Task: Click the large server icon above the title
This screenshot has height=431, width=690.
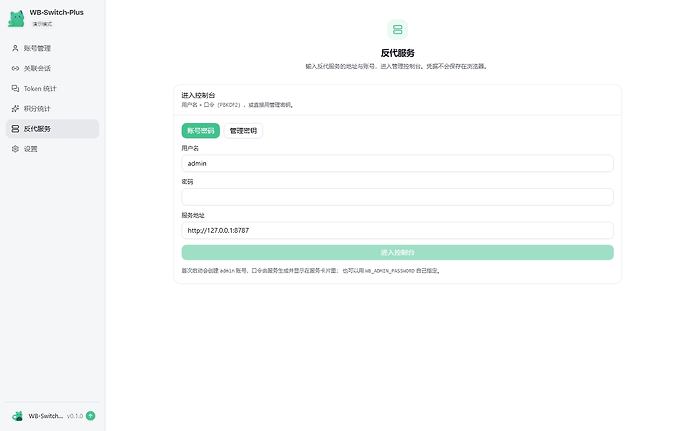Action: (397, 29)
